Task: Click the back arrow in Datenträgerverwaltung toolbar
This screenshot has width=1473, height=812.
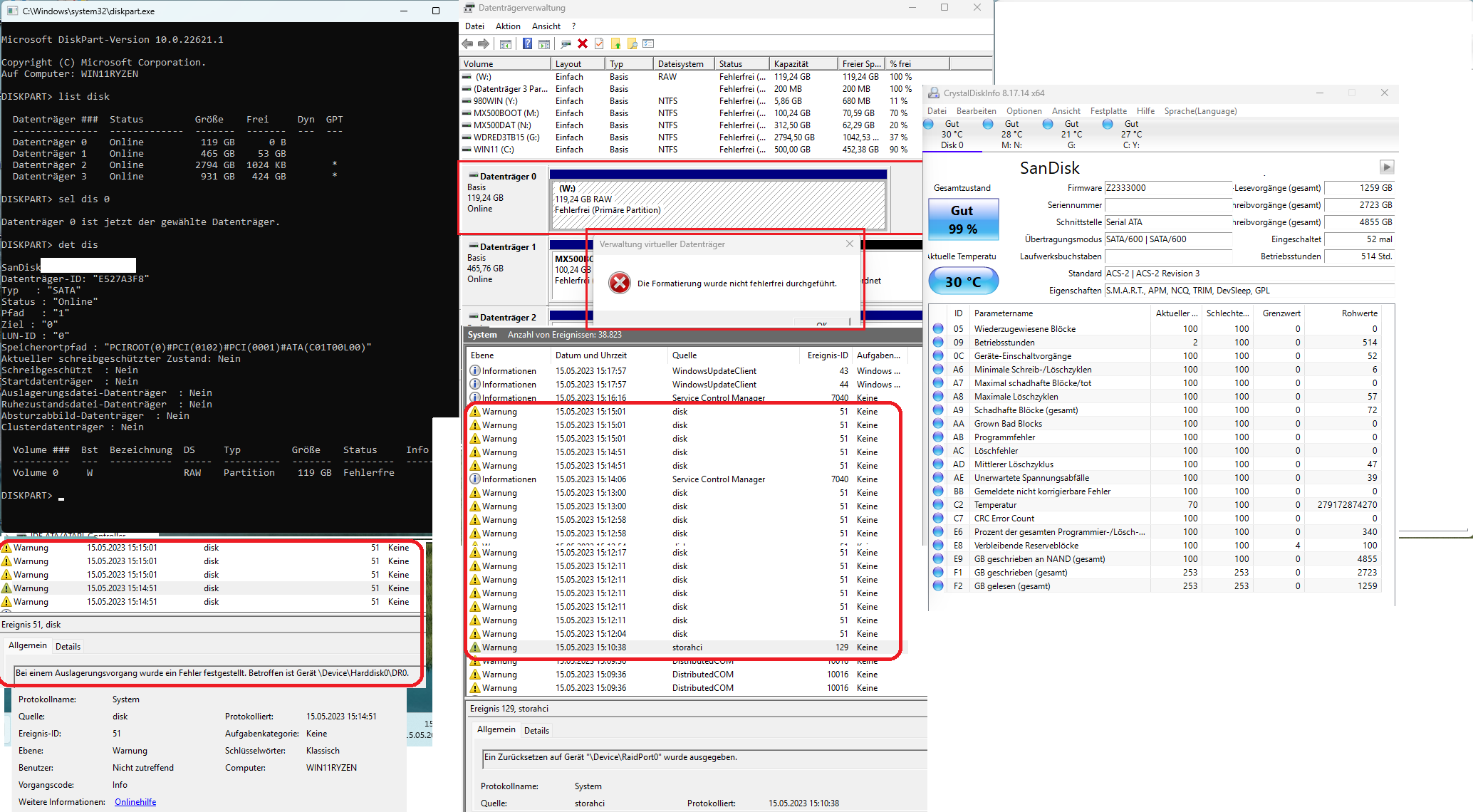Action: pyautogui.click(x=468, y=44)
